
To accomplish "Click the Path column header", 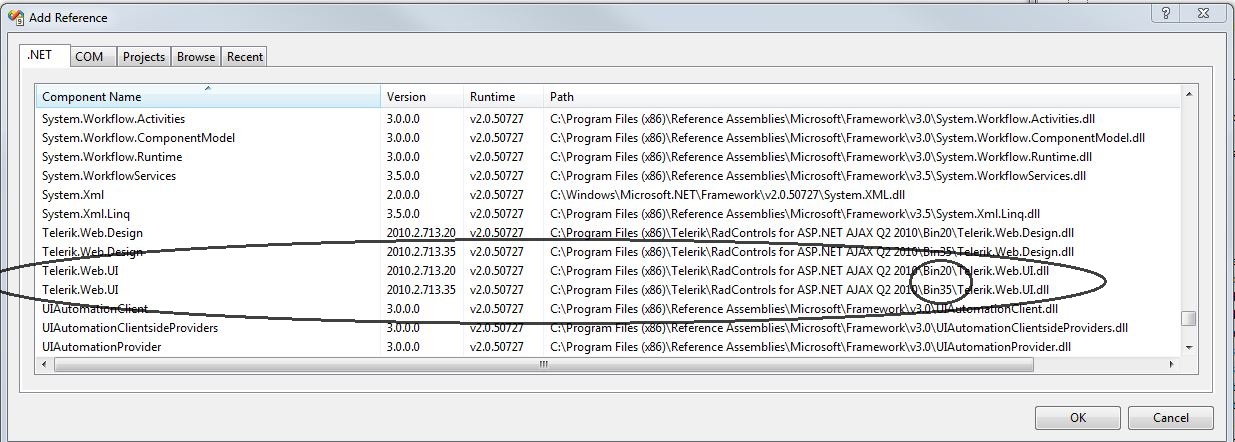I will click(860, 97).
